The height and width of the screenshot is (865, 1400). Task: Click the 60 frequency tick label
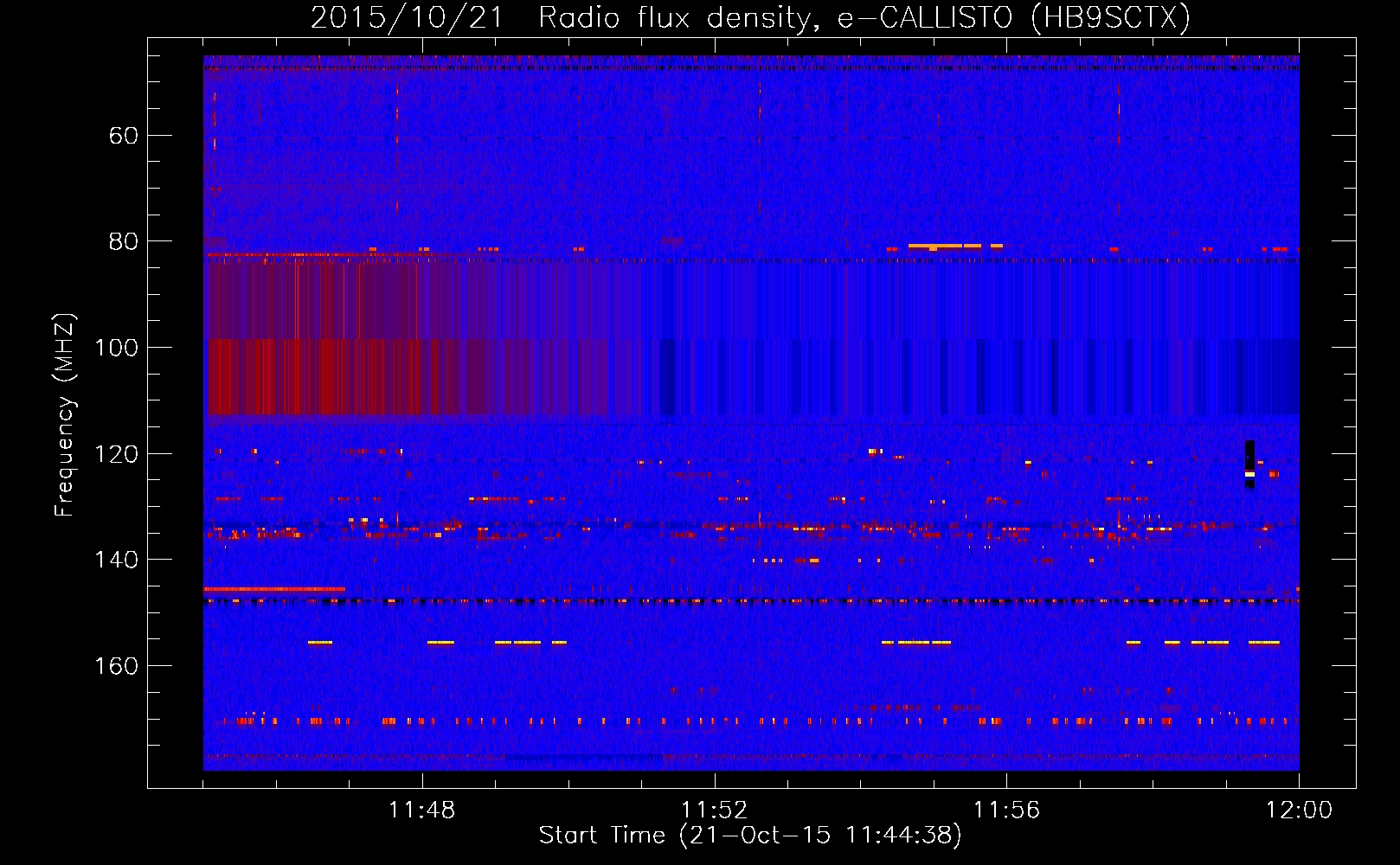click(124, 136)
